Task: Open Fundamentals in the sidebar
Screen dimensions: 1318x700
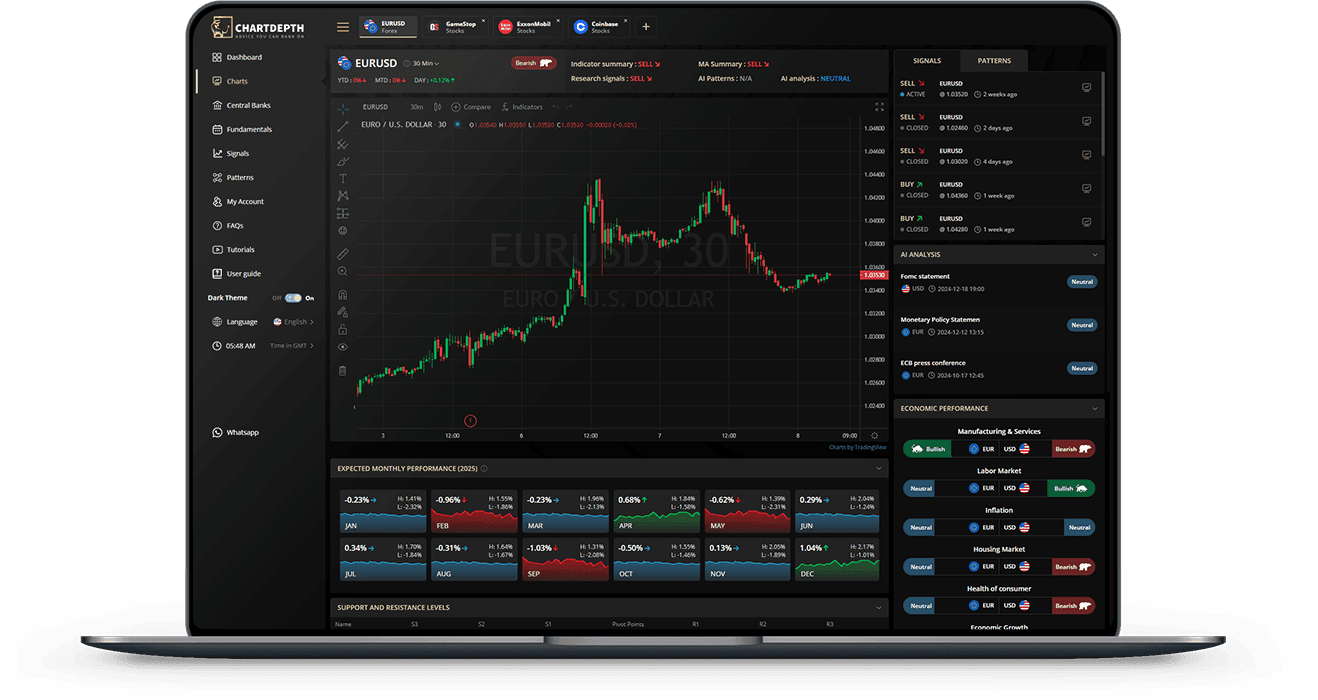Action: click(x=242, y=130)
